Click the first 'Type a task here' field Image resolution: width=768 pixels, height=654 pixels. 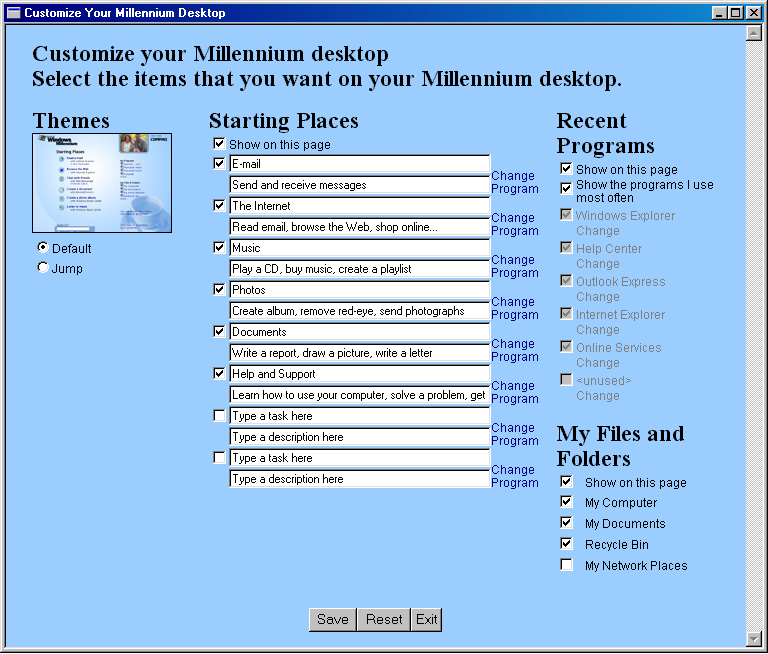point(360,416)
